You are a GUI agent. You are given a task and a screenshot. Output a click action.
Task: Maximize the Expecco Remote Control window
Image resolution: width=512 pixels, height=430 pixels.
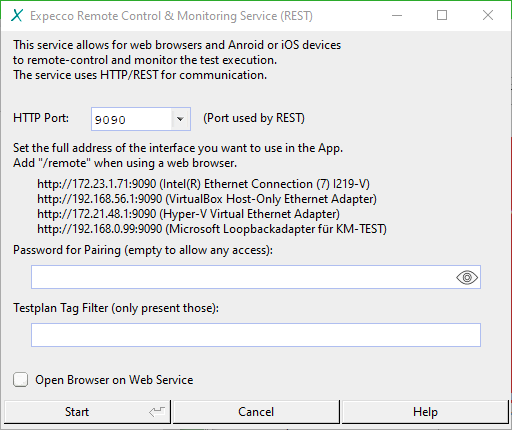tap(442, 15)
